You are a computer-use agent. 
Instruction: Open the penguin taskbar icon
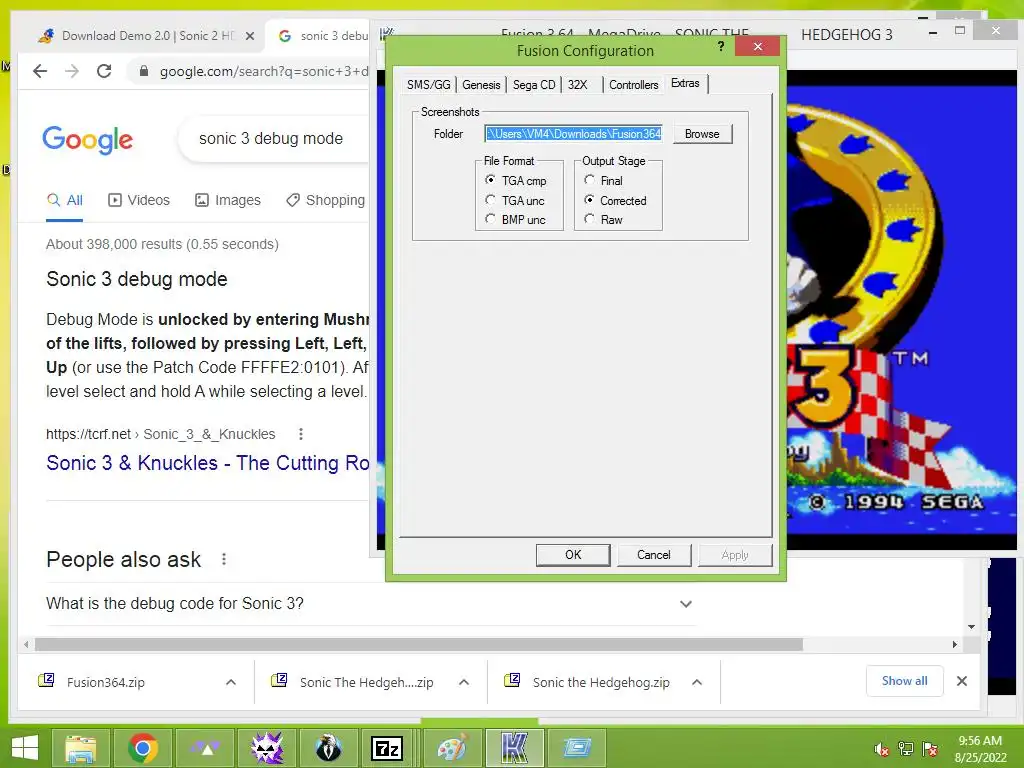point(328,748)
